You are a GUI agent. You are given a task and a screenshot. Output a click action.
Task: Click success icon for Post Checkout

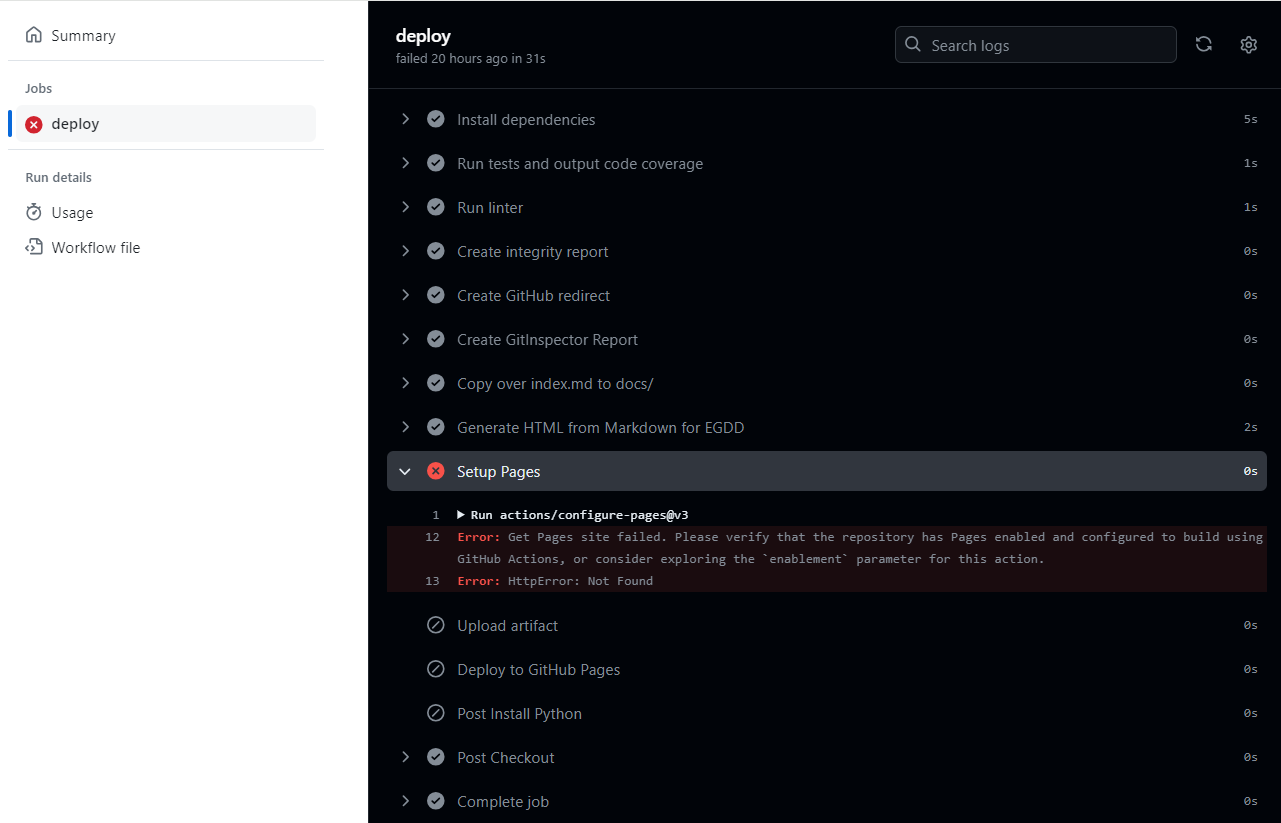(436, 757)
